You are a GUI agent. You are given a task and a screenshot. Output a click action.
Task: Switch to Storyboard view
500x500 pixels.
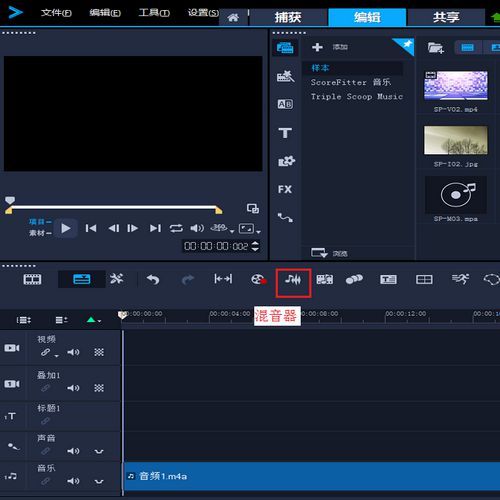click(x=32, y=279)
